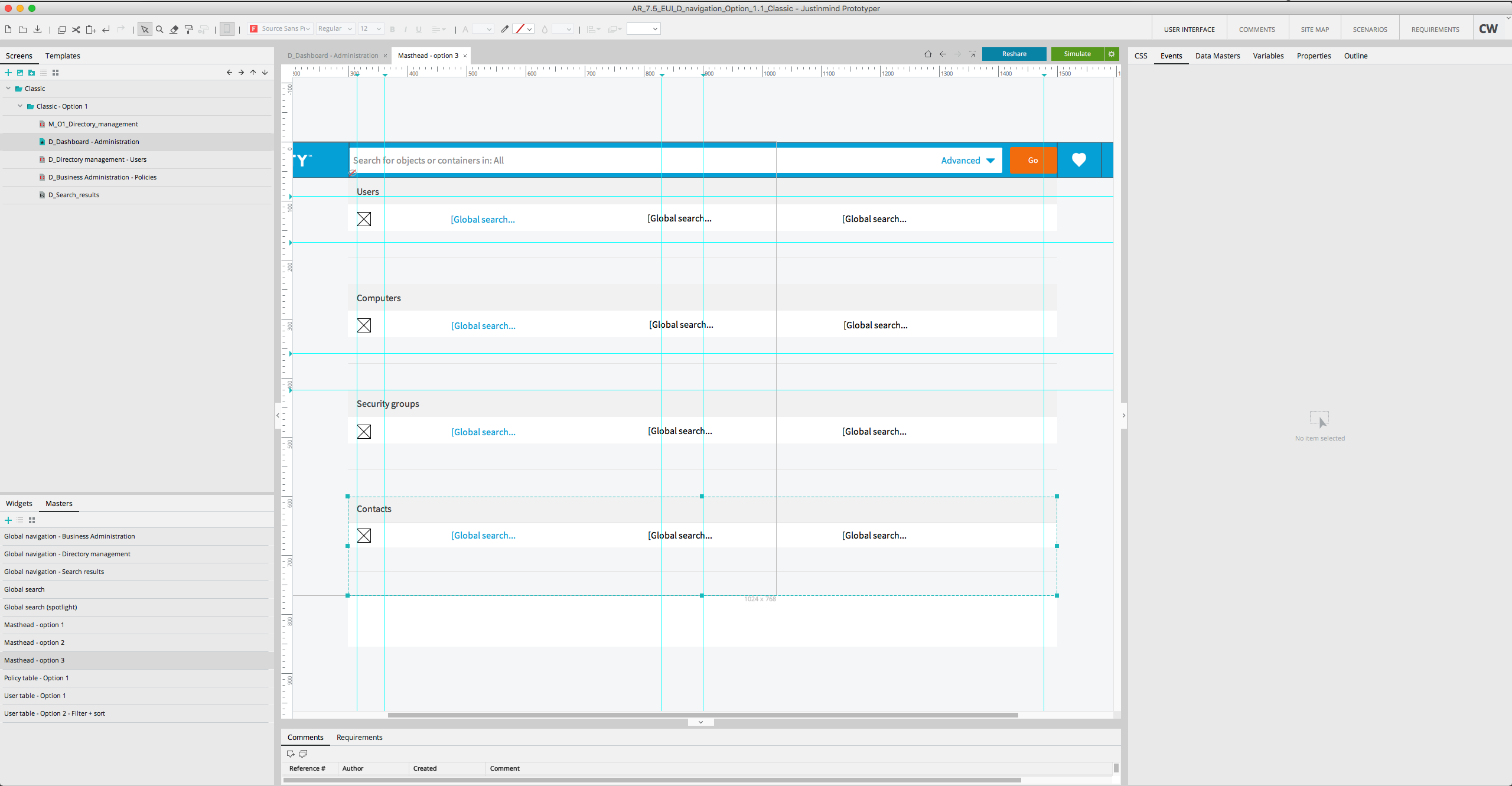This screenshot has width=1512, height=786.
Task: Collapse the Classic folder
Action: [8, 89]
